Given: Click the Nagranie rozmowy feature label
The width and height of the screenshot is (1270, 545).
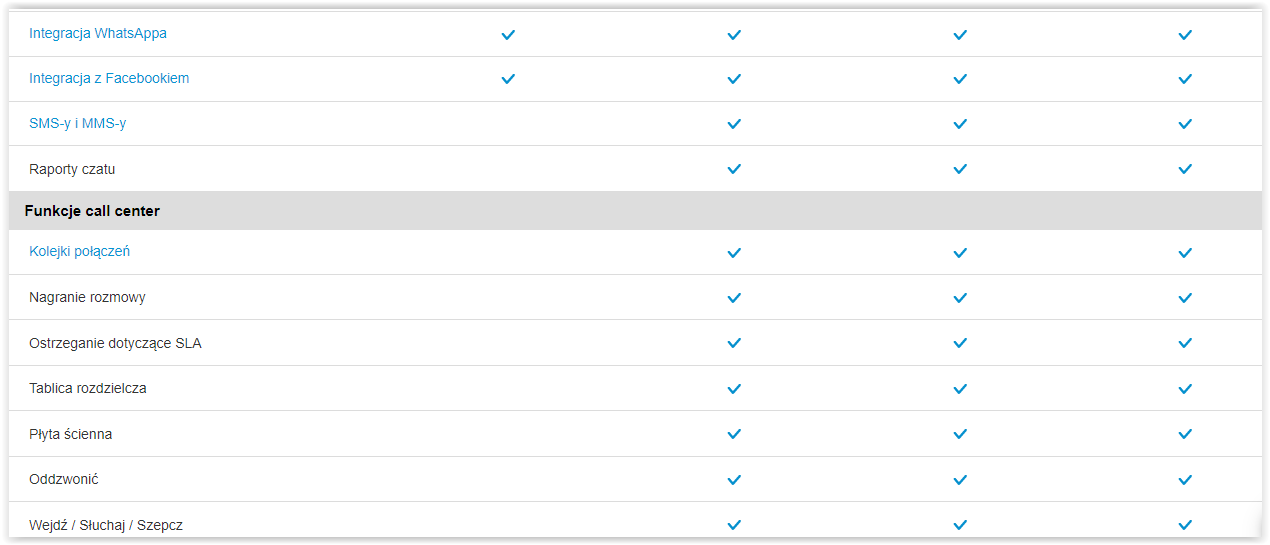Looking at the screenshot, I should [88, 298].
